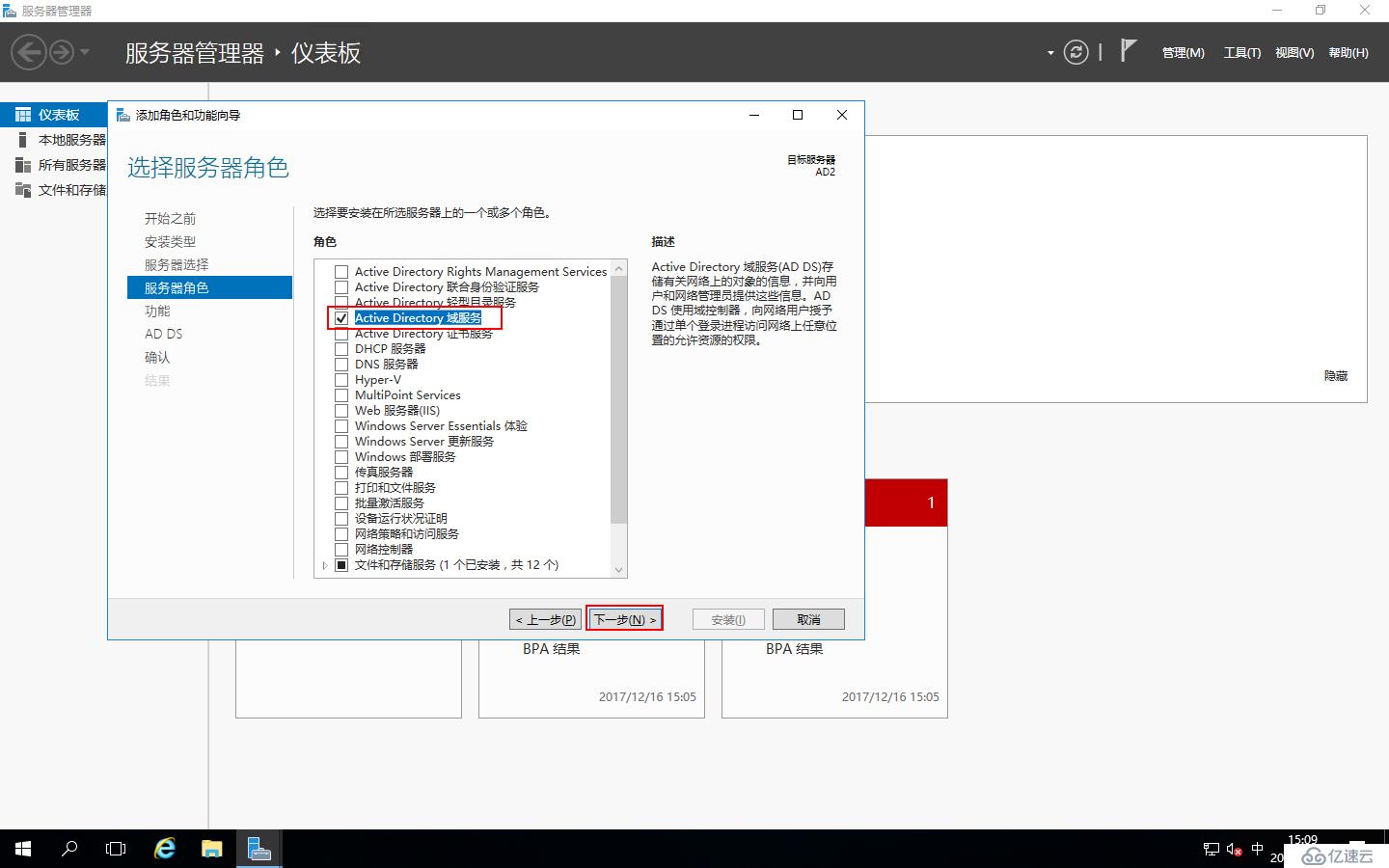
Task: Check Active Directory 证书服务 role
Action: 341,335
